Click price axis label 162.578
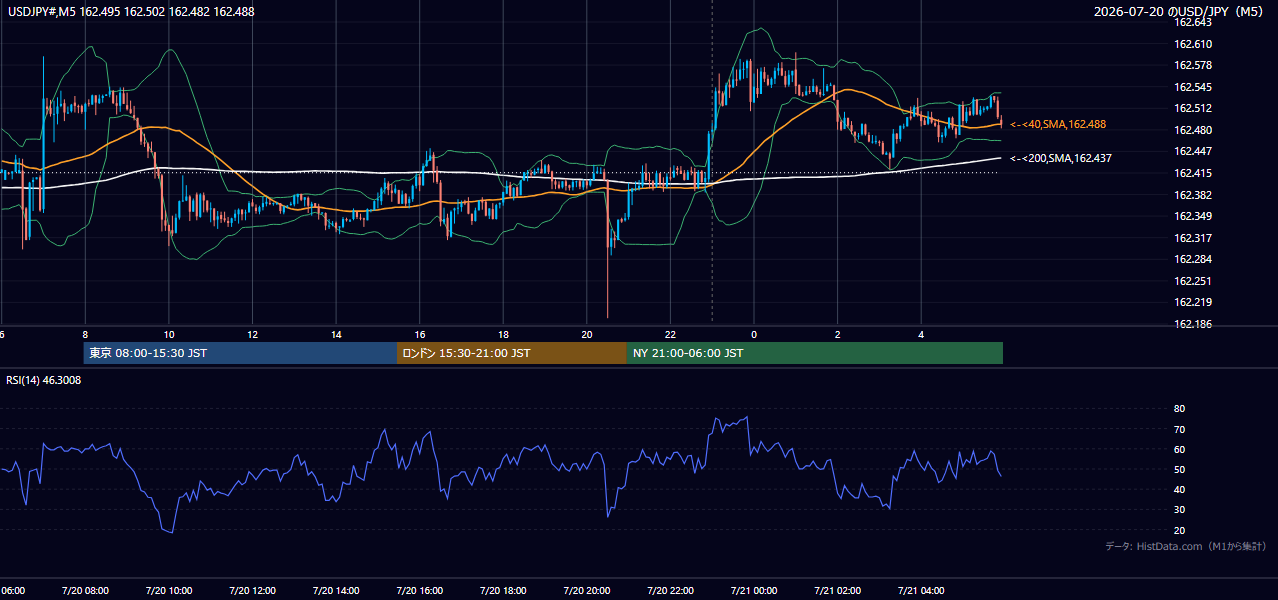Image resolution: width=1278 pixels, height=600 pixels. pos(1192,65)
